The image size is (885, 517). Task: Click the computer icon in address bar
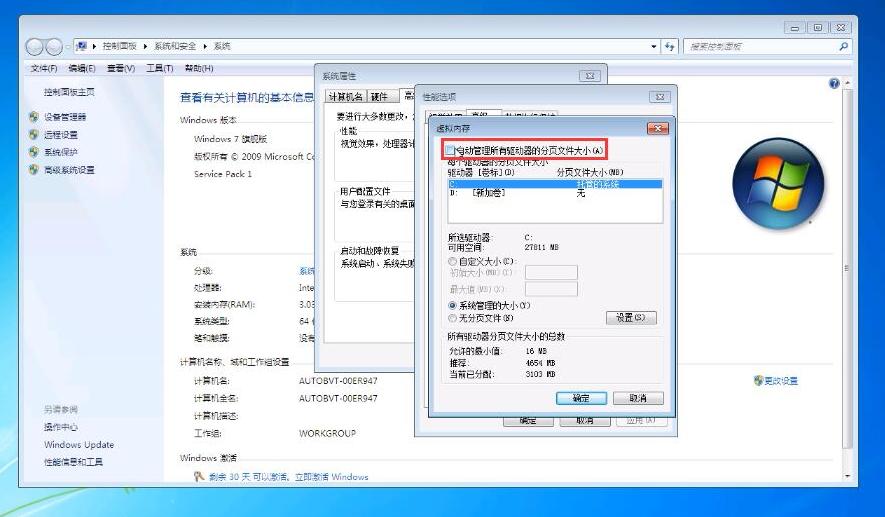pyautogui.click(x=82, y=46)
